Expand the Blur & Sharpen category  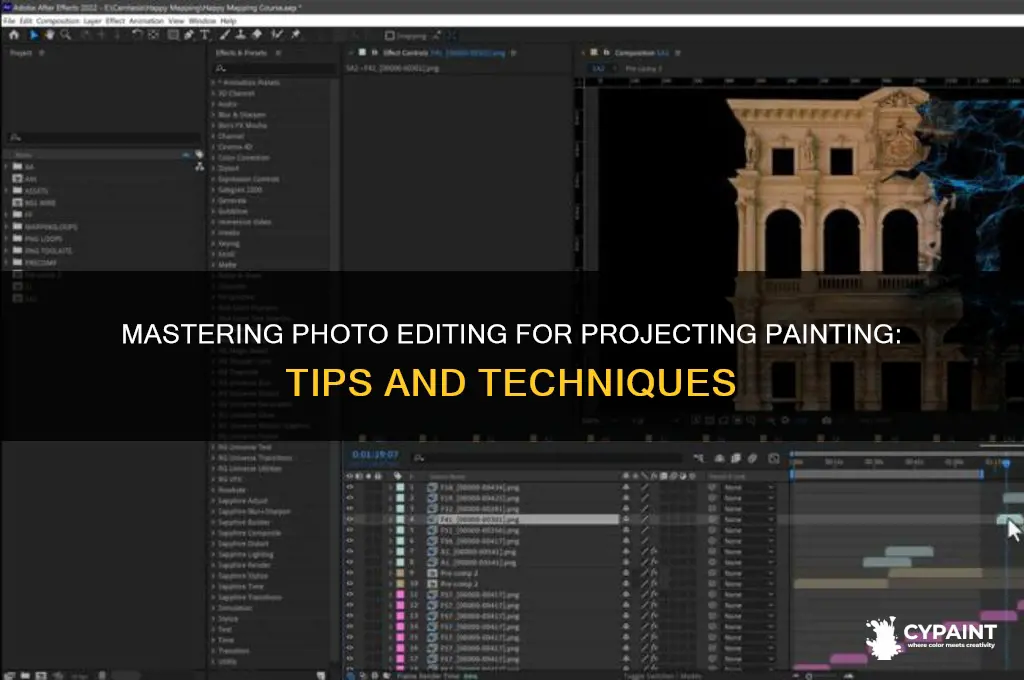click(213, 115)
